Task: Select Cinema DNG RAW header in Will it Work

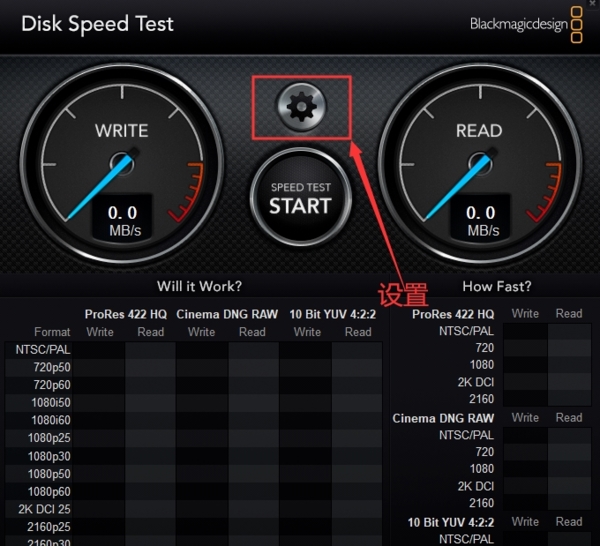Action: click(x=227, y=314)
